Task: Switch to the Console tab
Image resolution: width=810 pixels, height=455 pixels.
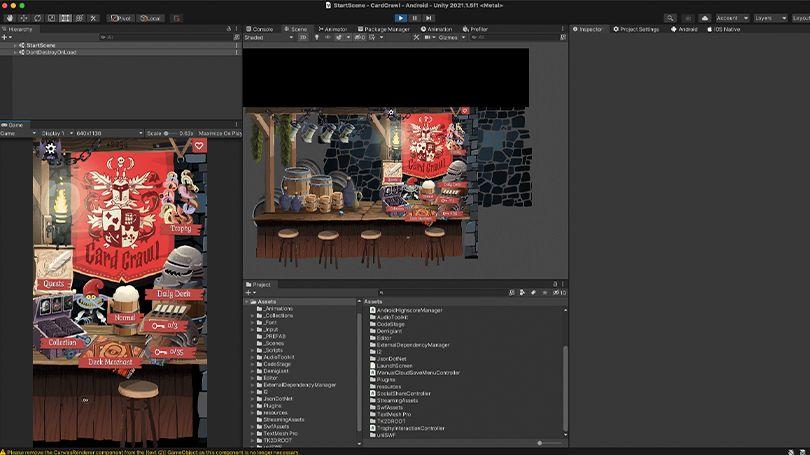Action: (x=259, y=29)
